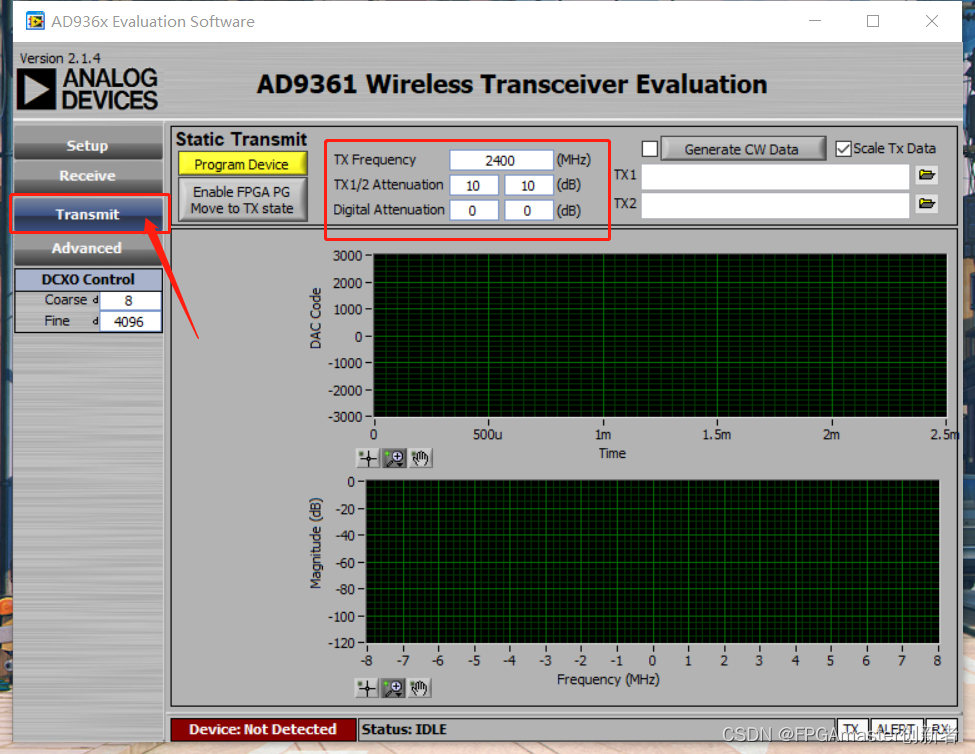The image size is (975, 754).
Task: Click the Generate CW Data button
Action: coord(742,149)
